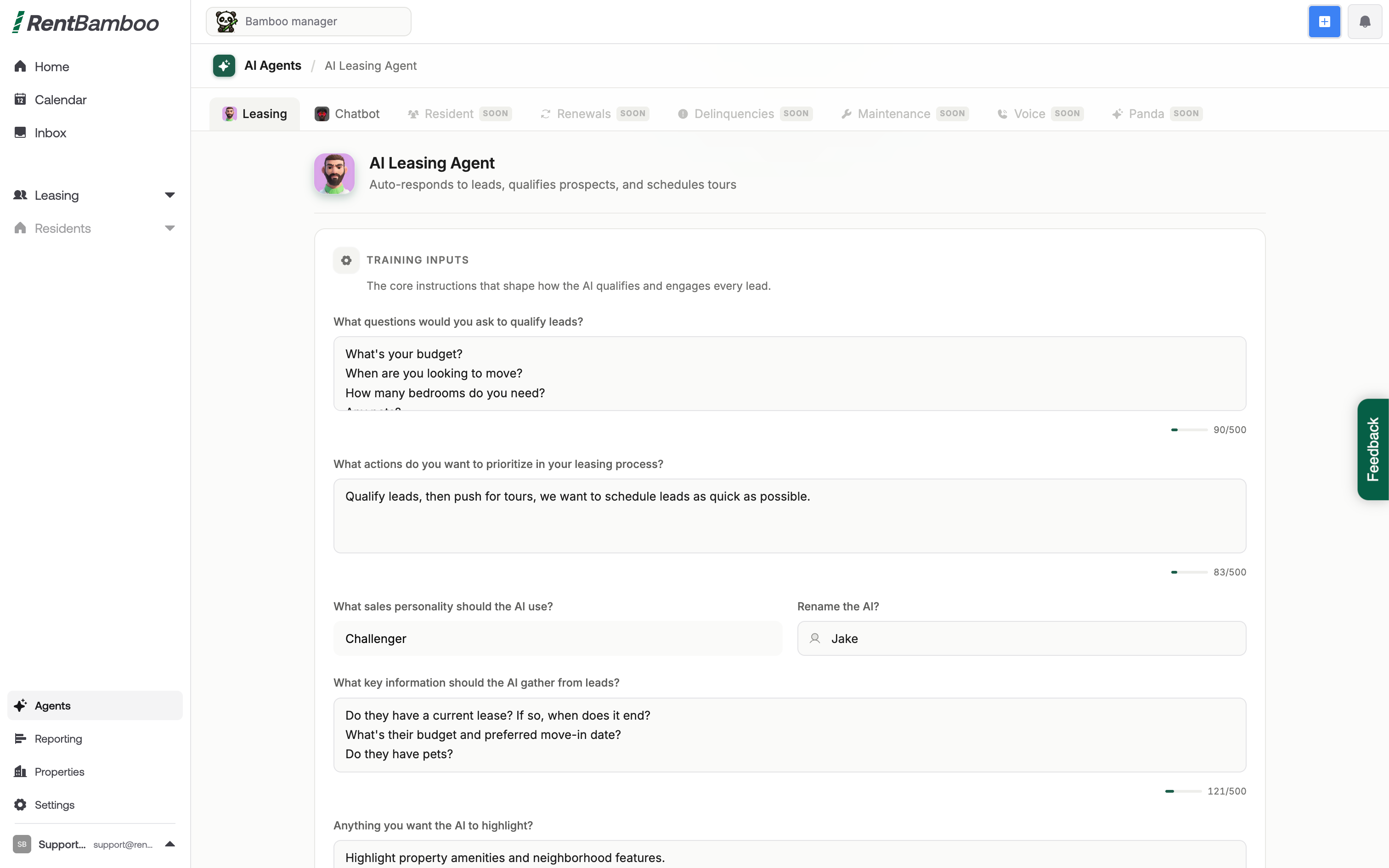The width and height of the screenshot is (1389, 868).
Task: Click the 83/500 character counter bar
Action: [1189, 572]
